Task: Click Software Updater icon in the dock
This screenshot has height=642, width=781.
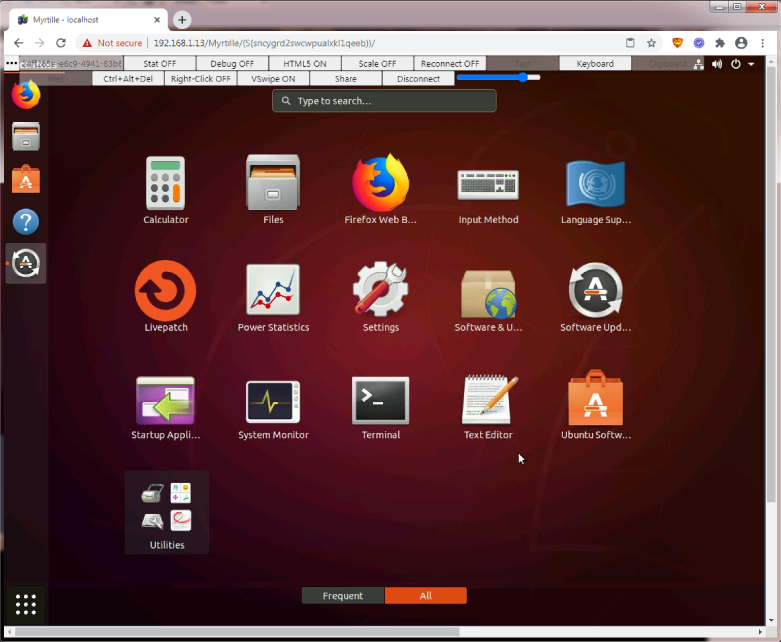Action: tap(26, 263)
